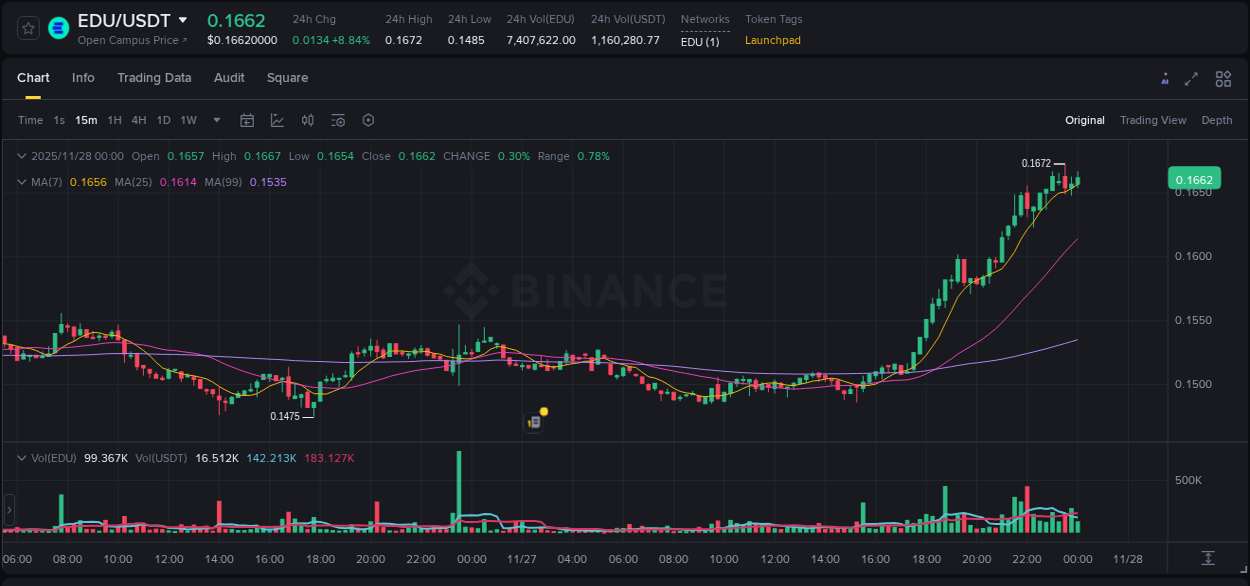The width and height of the screenshot is (1250, 586).
Task: Open the AI analysis assistant
Action: [x=1165, y=78]
